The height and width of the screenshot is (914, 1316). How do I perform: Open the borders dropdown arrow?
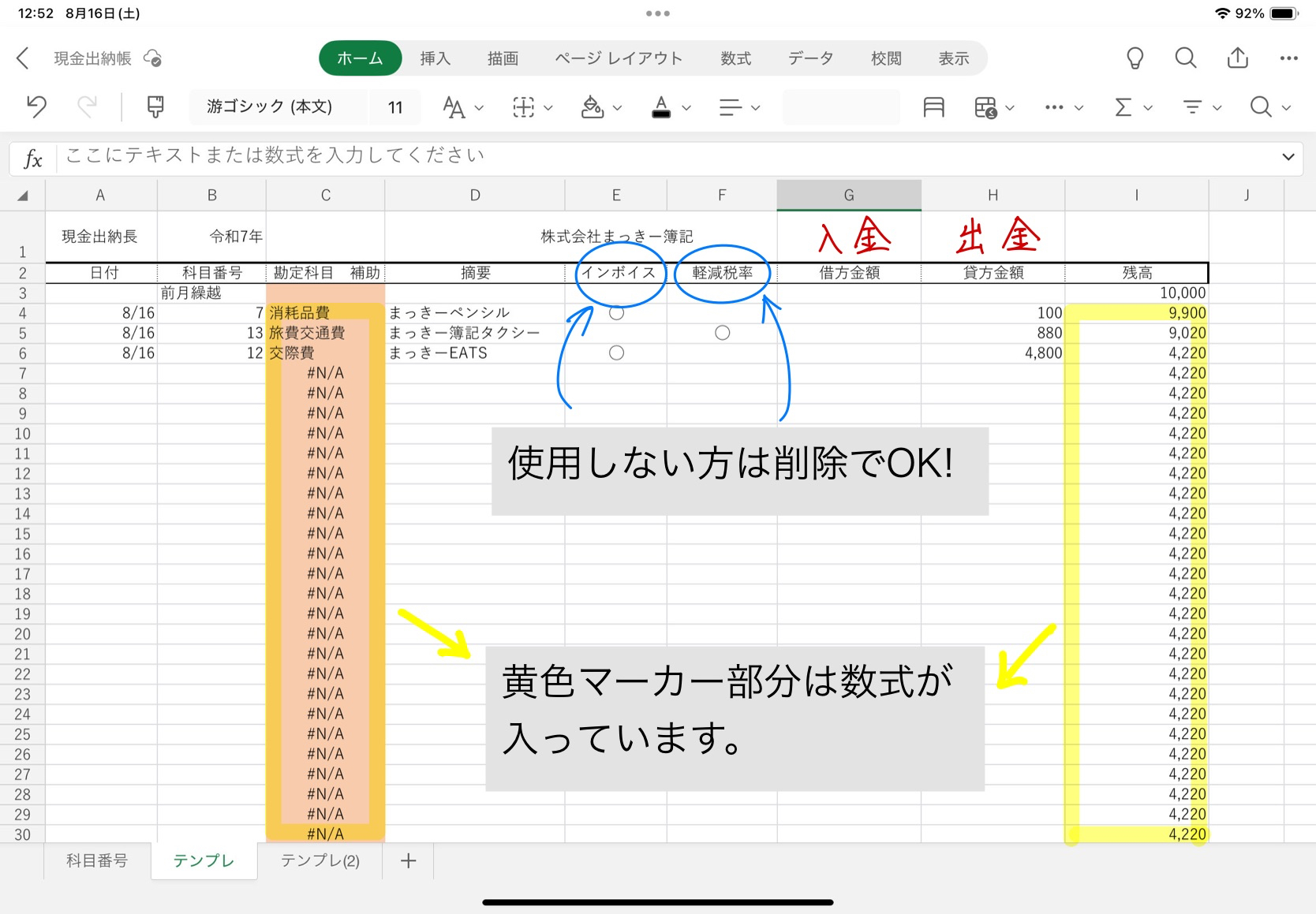(x=548, y=108)
